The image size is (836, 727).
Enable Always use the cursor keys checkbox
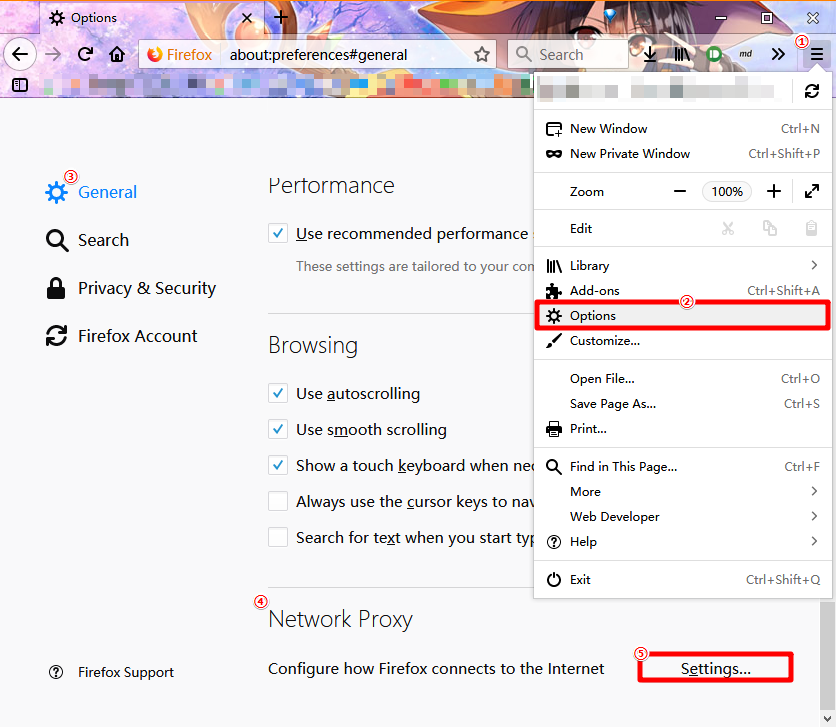[278, 502]
